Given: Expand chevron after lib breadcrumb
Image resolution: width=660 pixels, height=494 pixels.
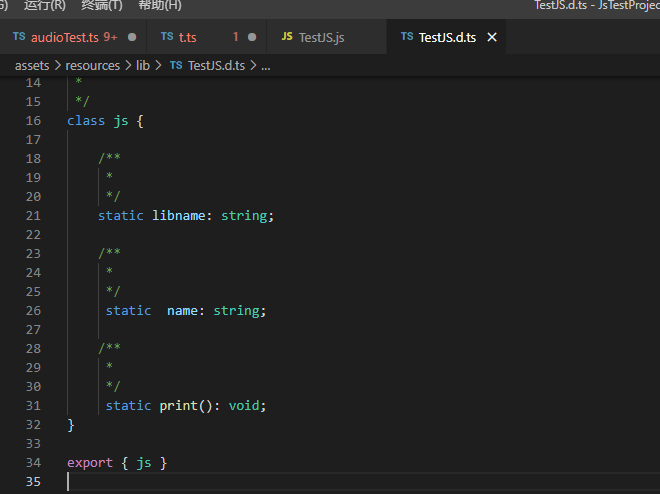Looking at the screenshot, I should tap(158, 66).
